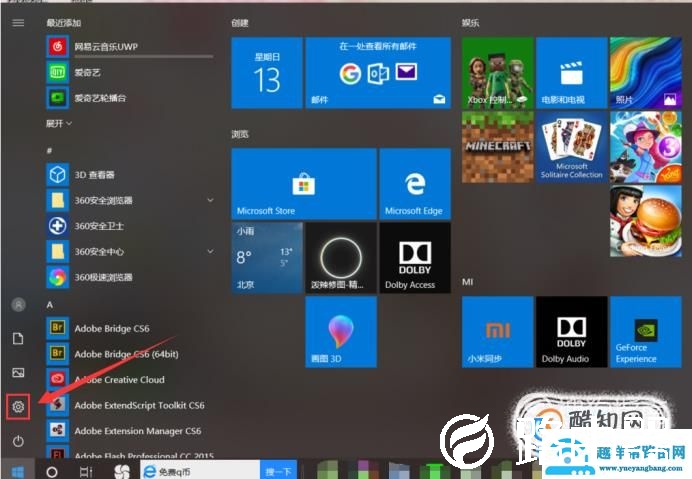Open Microsoft Store tile

(x=304, y=184)
